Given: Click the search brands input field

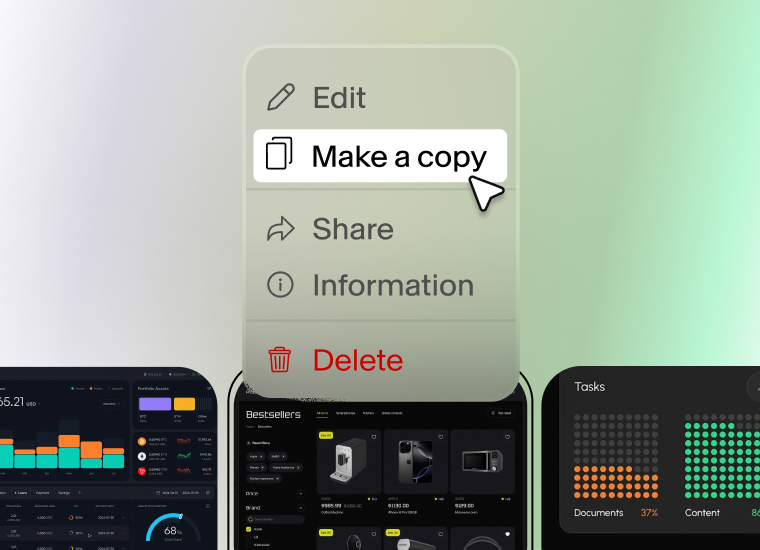Looking at the screenshot, I should tap(276, 519).
